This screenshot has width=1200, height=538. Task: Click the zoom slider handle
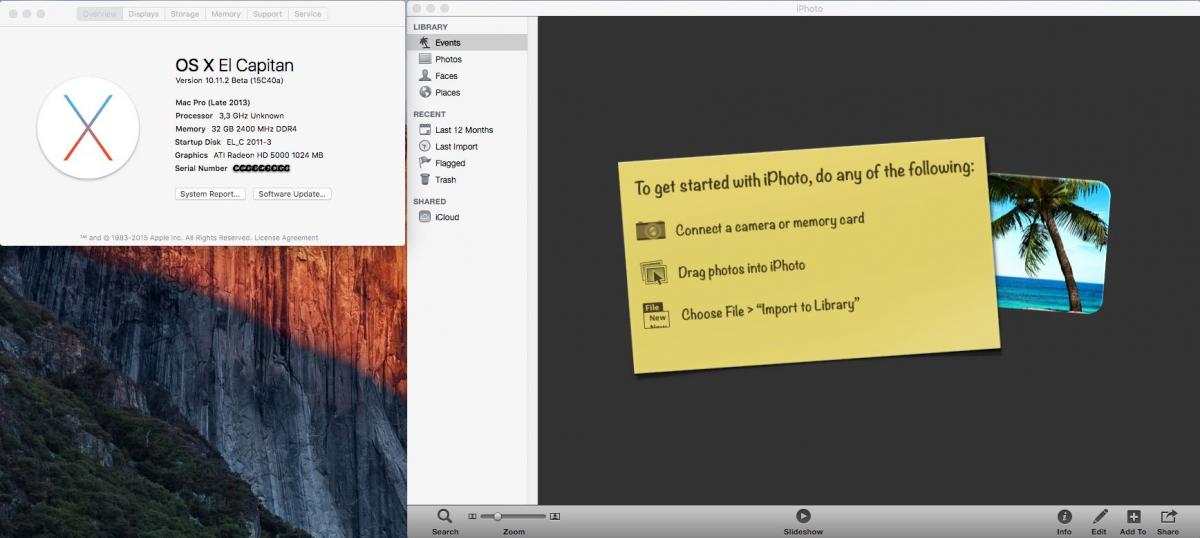coord(498,516)
